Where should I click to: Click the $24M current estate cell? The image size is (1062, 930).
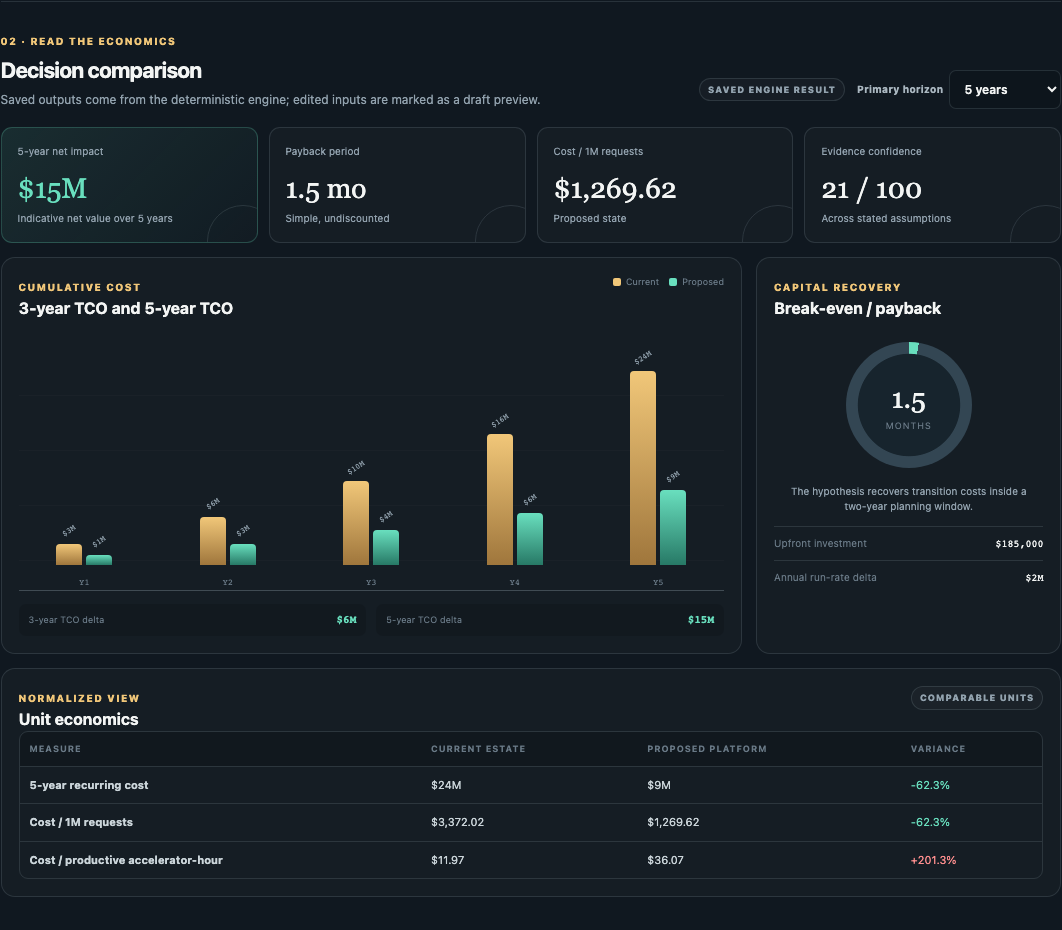pos(446,785)
